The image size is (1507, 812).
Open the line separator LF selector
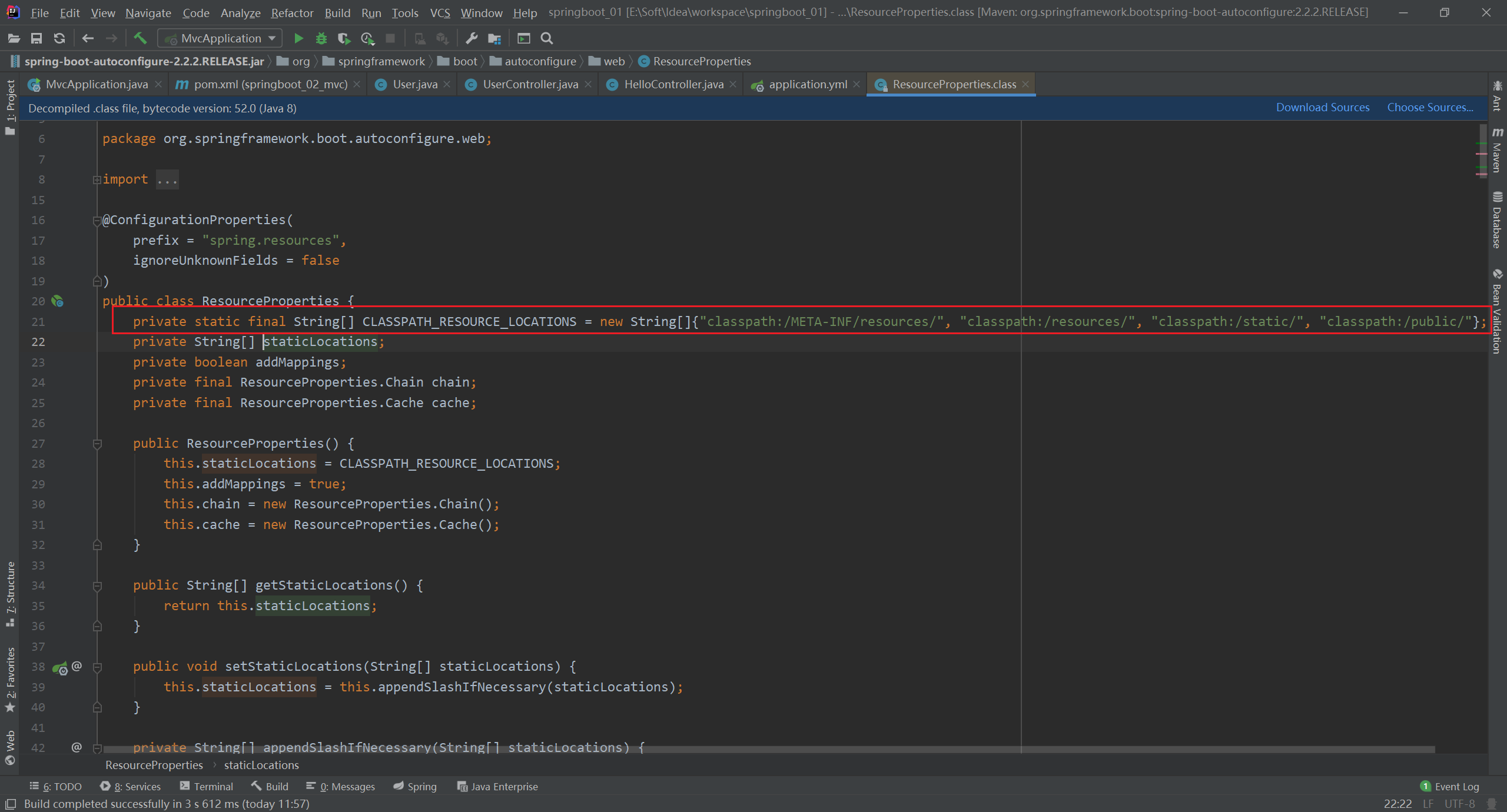coord(1428,804)
